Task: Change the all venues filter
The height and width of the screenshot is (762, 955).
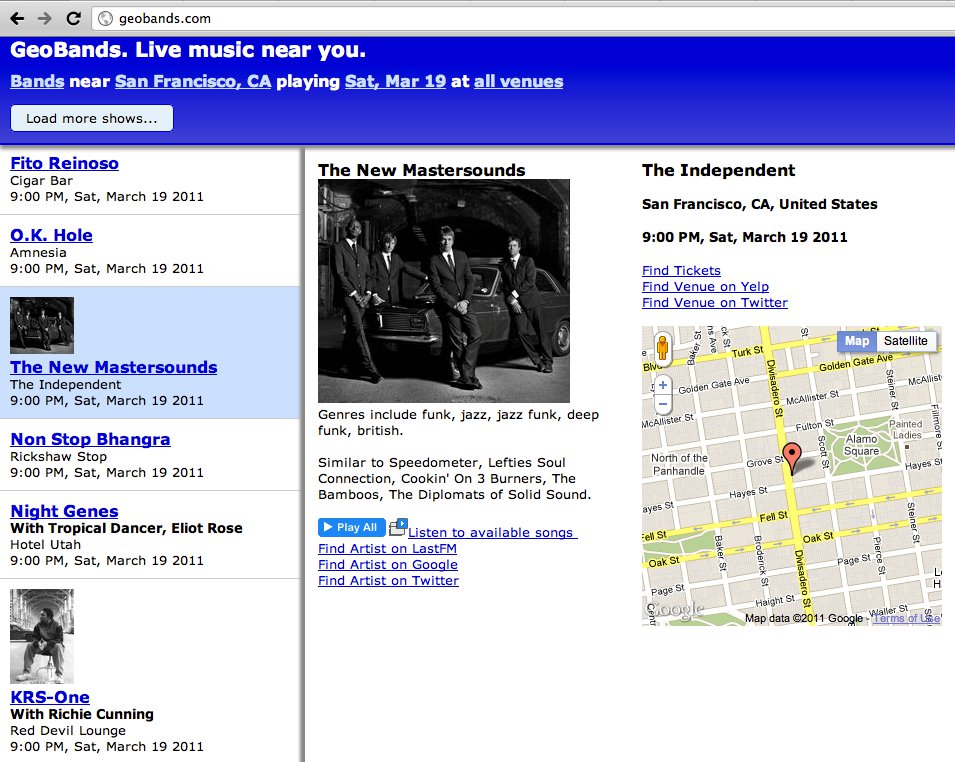Action: tap(518, 82)
